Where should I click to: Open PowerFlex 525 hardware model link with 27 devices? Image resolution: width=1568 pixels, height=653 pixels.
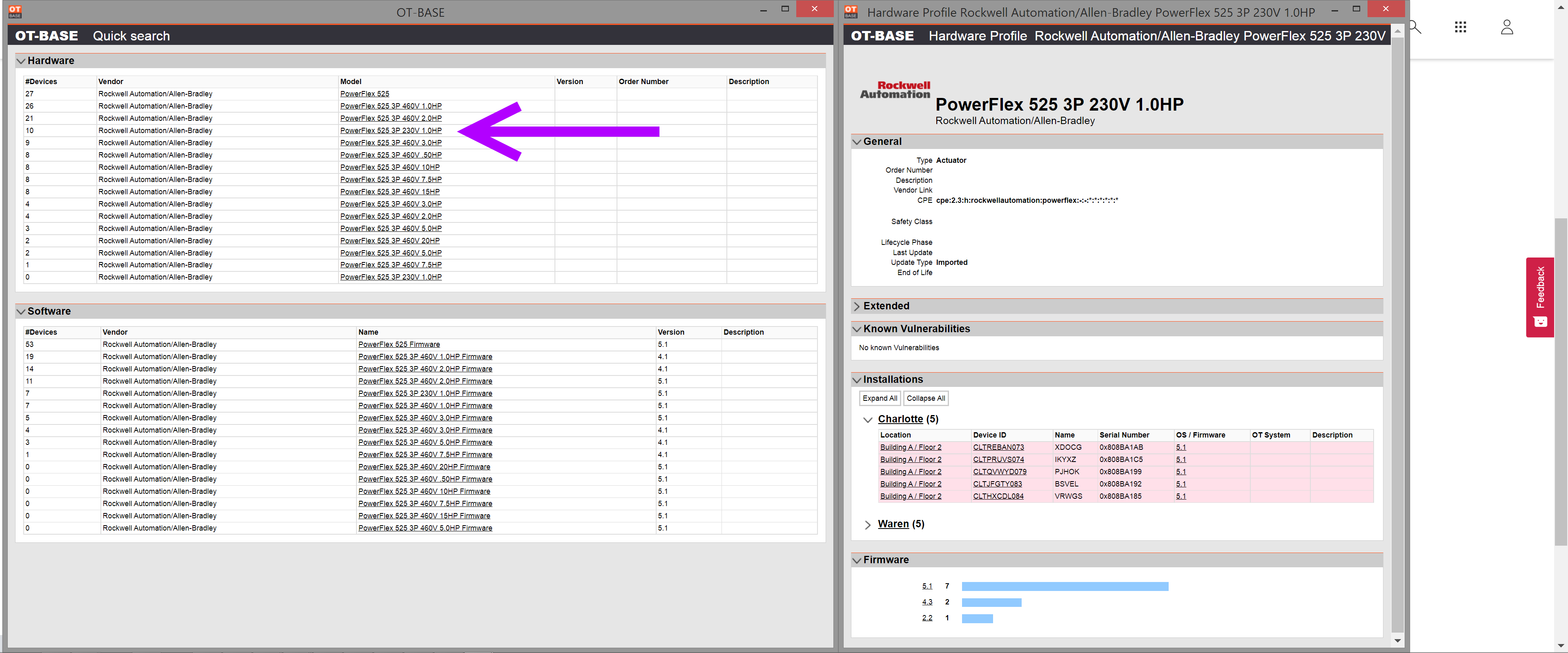365,94
